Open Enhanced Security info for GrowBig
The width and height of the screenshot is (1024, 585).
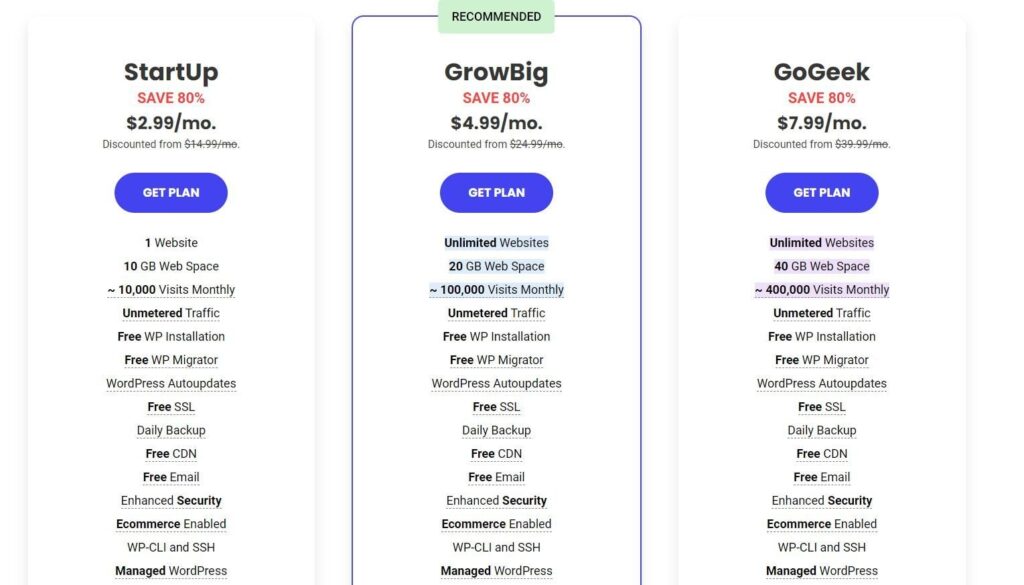pyautogui.click(x=496, y=500)
